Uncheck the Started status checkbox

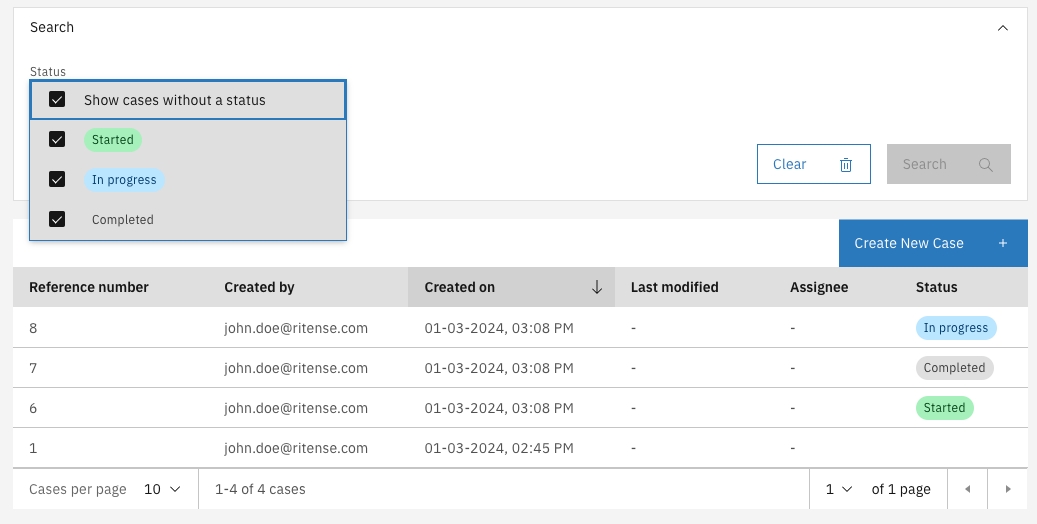coord(57,140)
